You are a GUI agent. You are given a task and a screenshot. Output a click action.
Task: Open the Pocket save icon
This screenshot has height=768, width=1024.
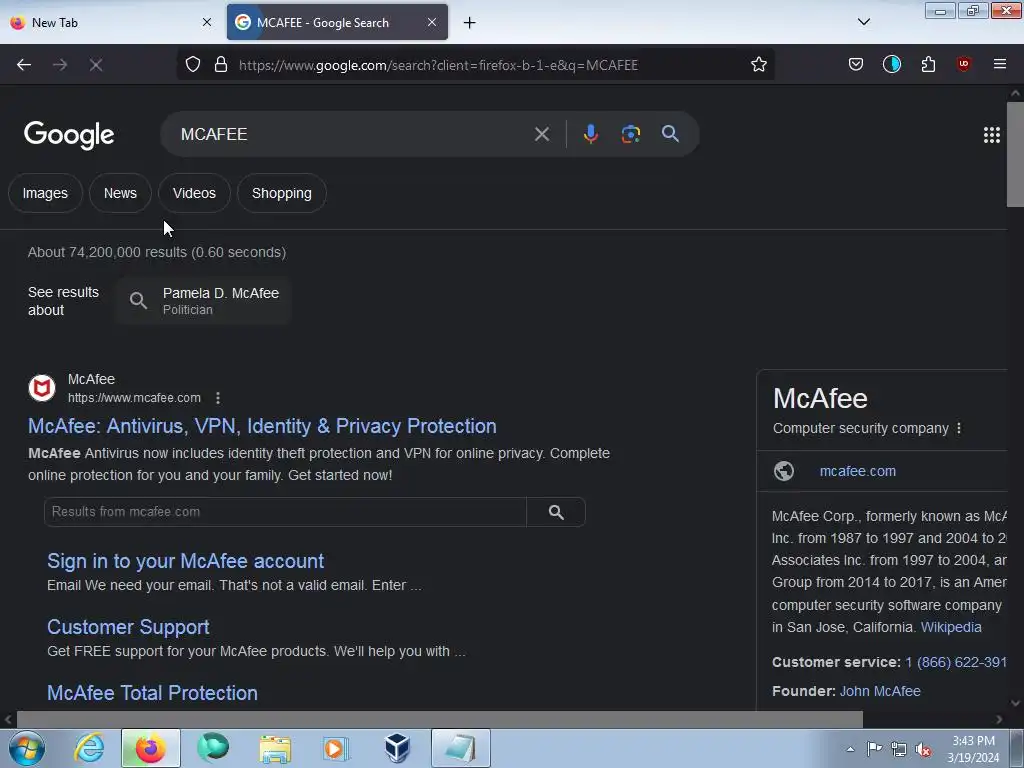pyautogui.click(x=856, y=65)
